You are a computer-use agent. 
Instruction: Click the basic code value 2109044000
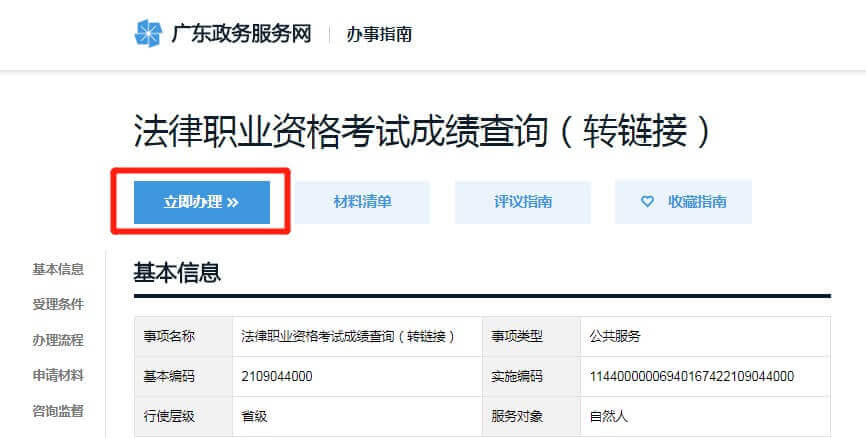coord(277,376)
